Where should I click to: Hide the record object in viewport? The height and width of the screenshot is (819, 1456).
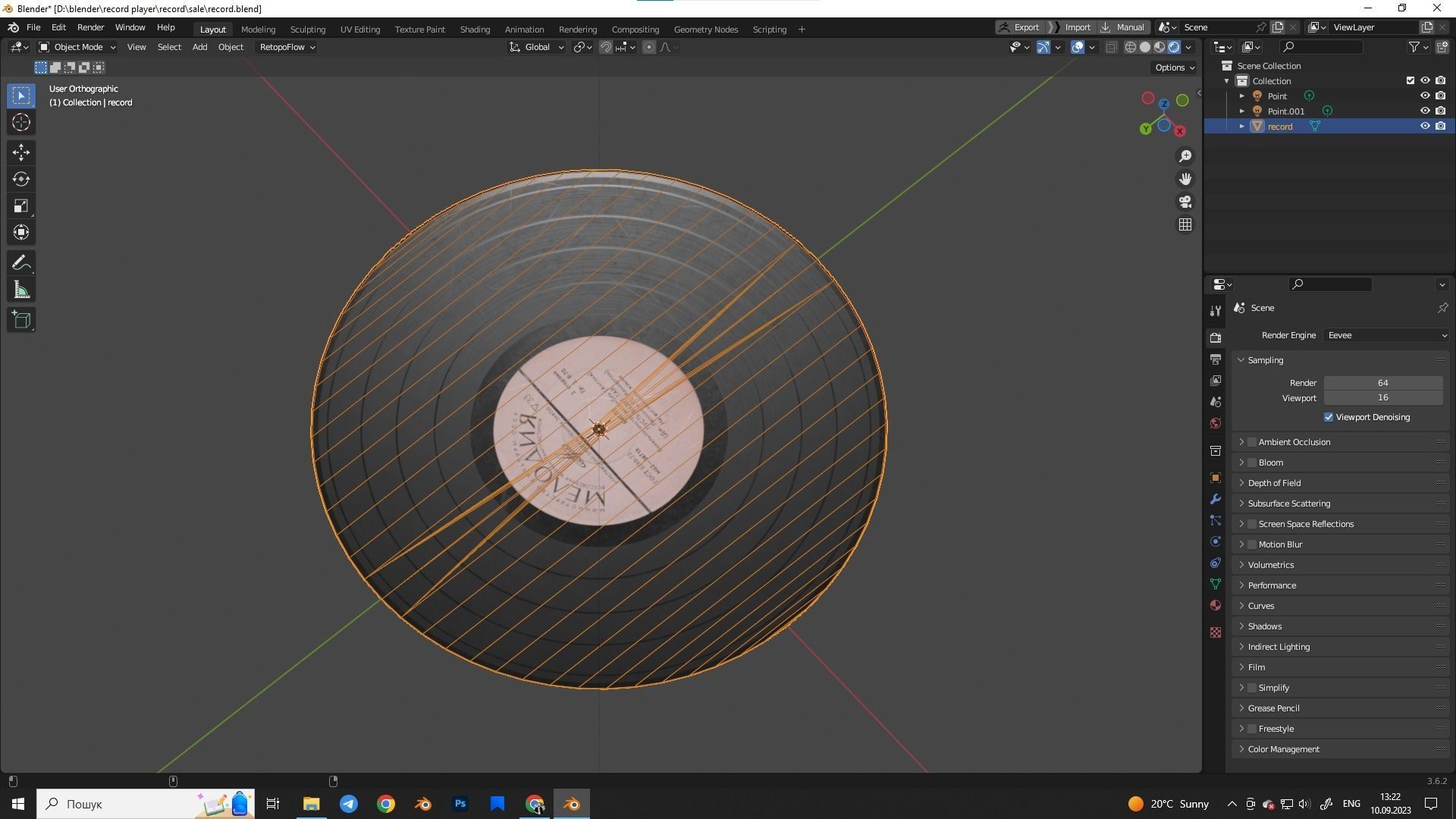tap(1425, 126)
